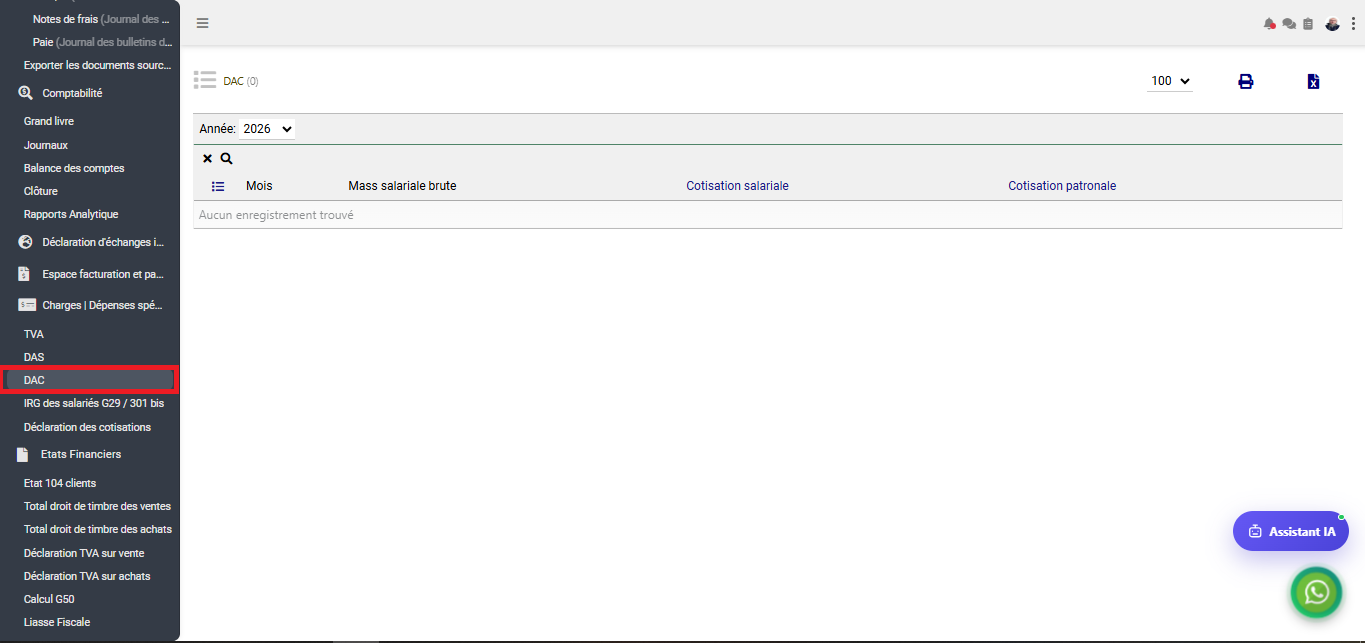Open the Année 2026 dropdown

[268, 129]
